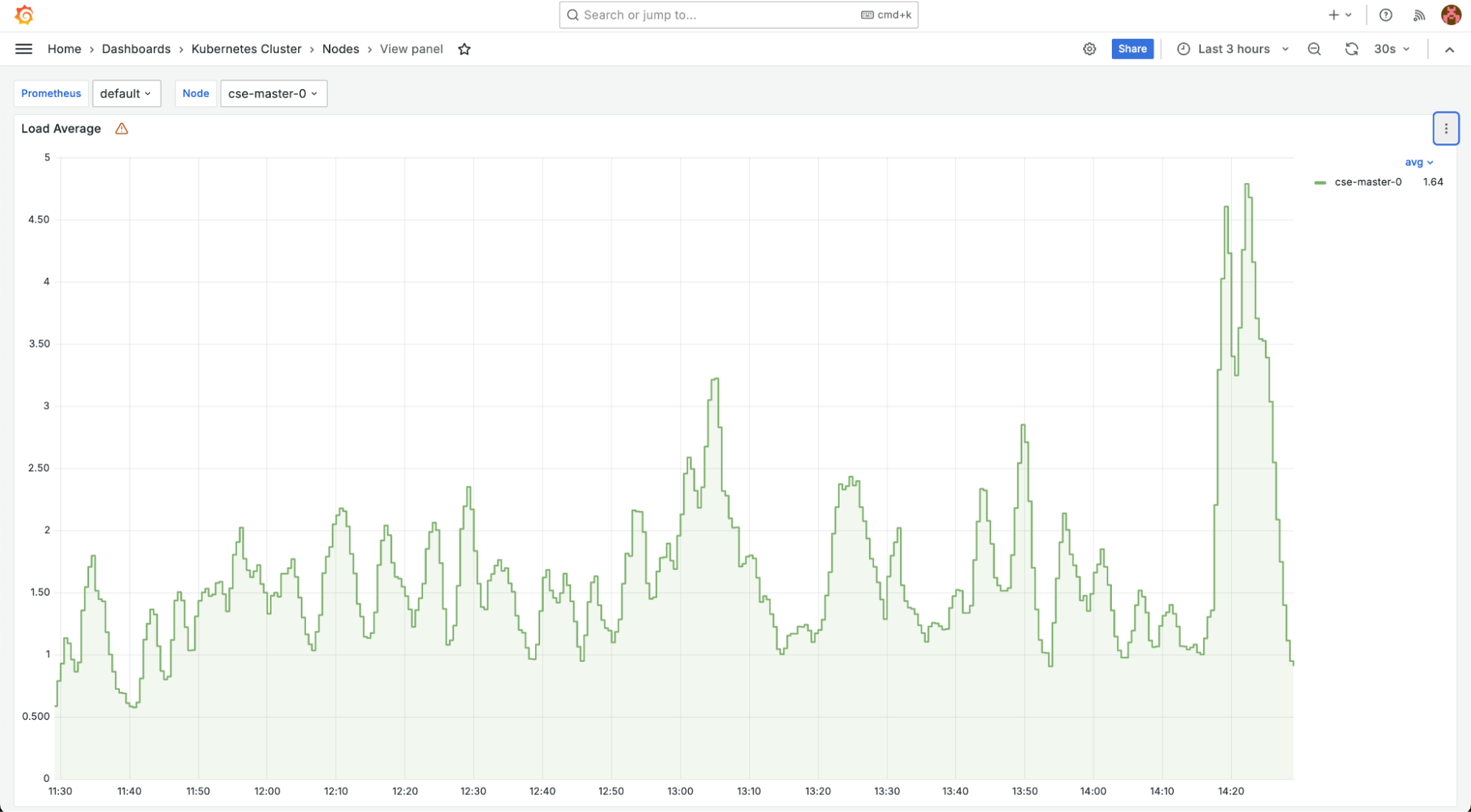Change the 30s auto-refresh interval
Image resolution: width=1471 pixels, height=812 pixels.
(x=1392, y=49)
